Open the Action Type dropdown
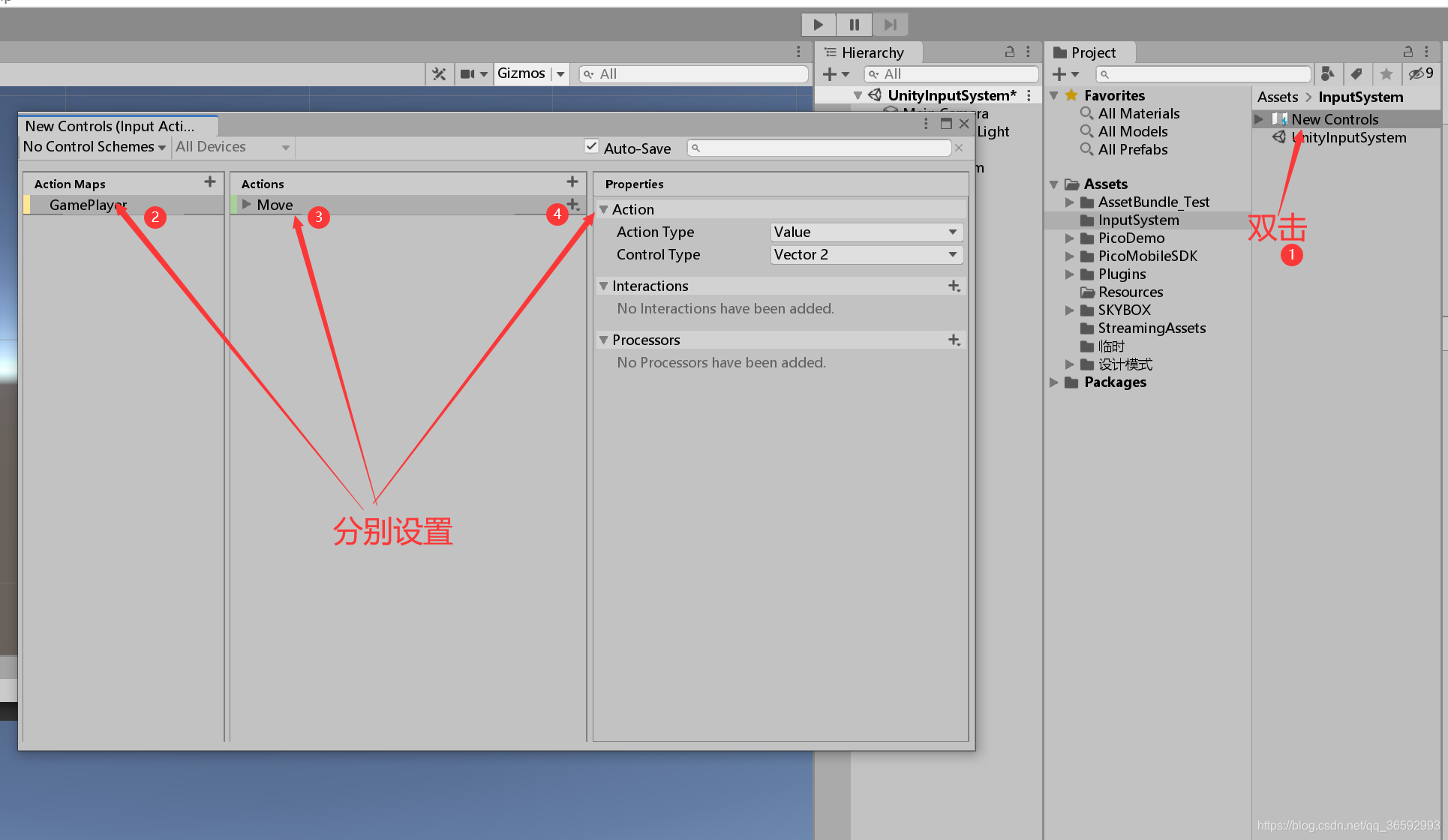1448x840 pixels. point(866,232)
